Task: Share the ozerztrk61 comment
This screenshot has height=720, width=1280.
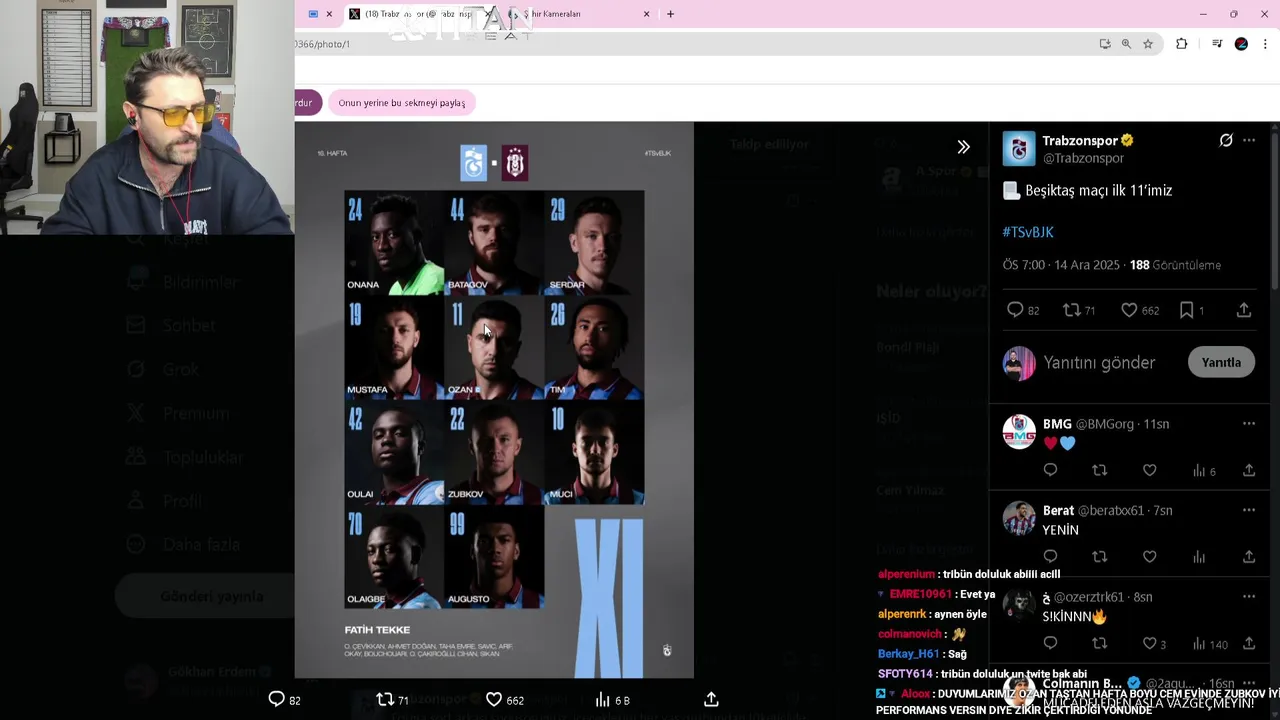Action: tap(1249, 644)
